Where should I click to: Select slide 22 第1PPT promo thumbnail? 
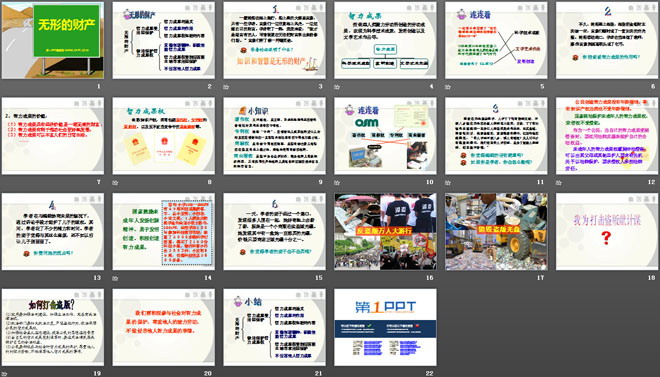386,327
